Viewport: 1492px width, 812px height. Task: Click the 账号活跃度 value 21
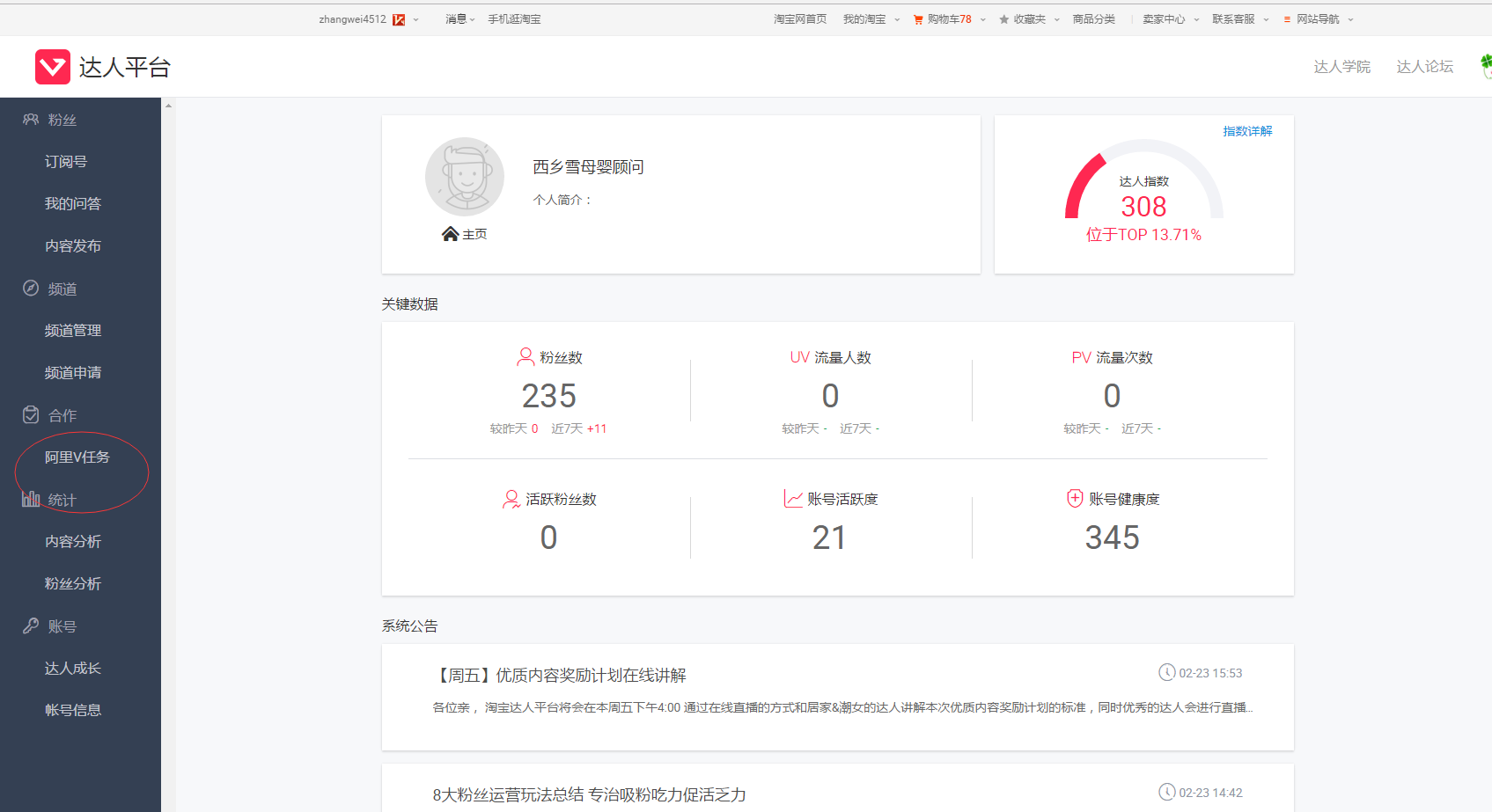pos(829,538)
